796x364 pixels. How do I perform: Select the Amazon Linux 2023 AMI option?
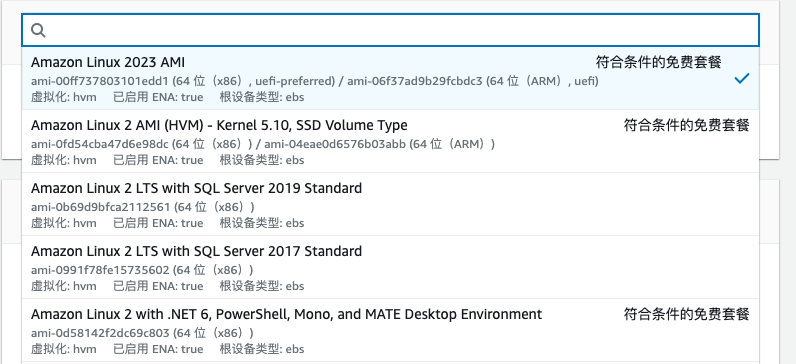pyautogui.click(x=390, y=78)
